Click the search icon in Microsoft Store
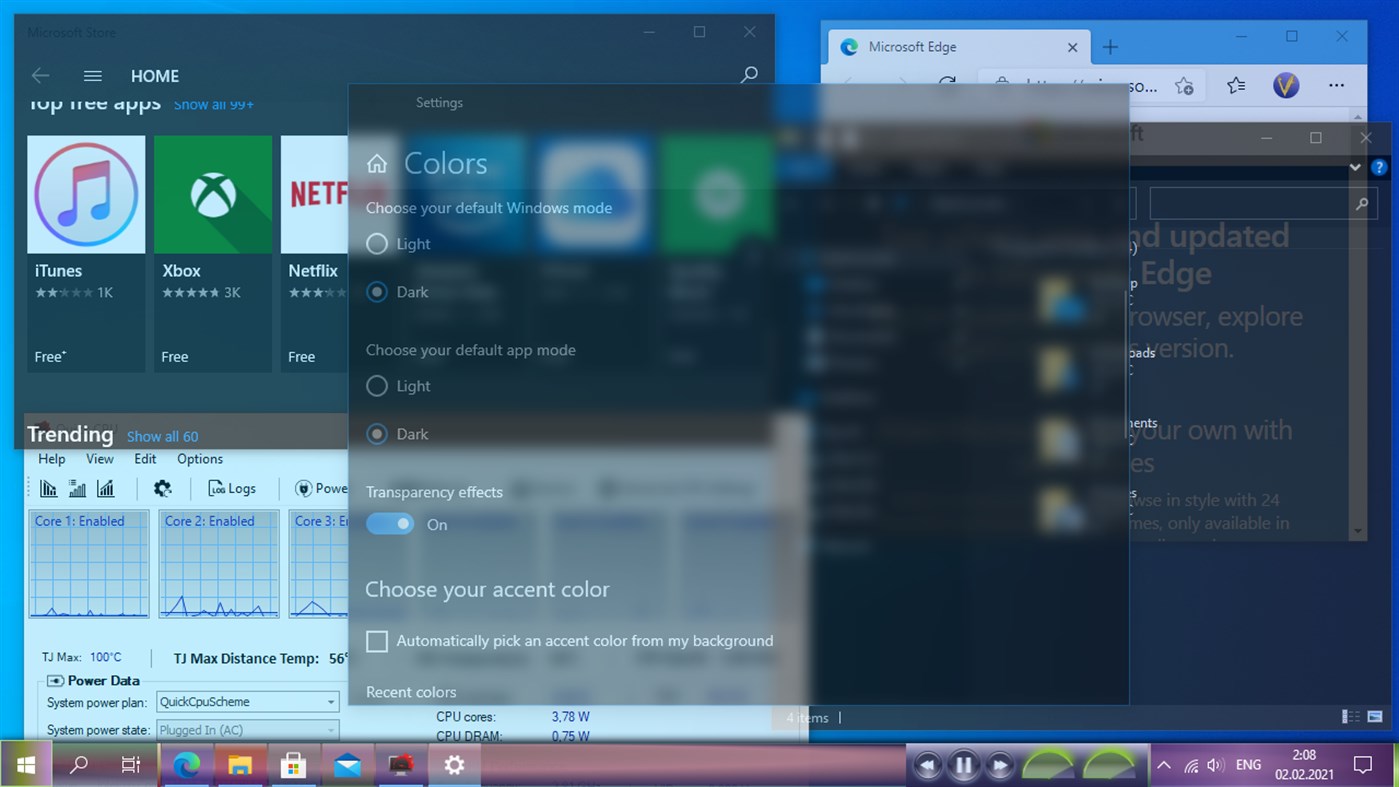This screenshot has width=1399, height=787. pos(749,75)
